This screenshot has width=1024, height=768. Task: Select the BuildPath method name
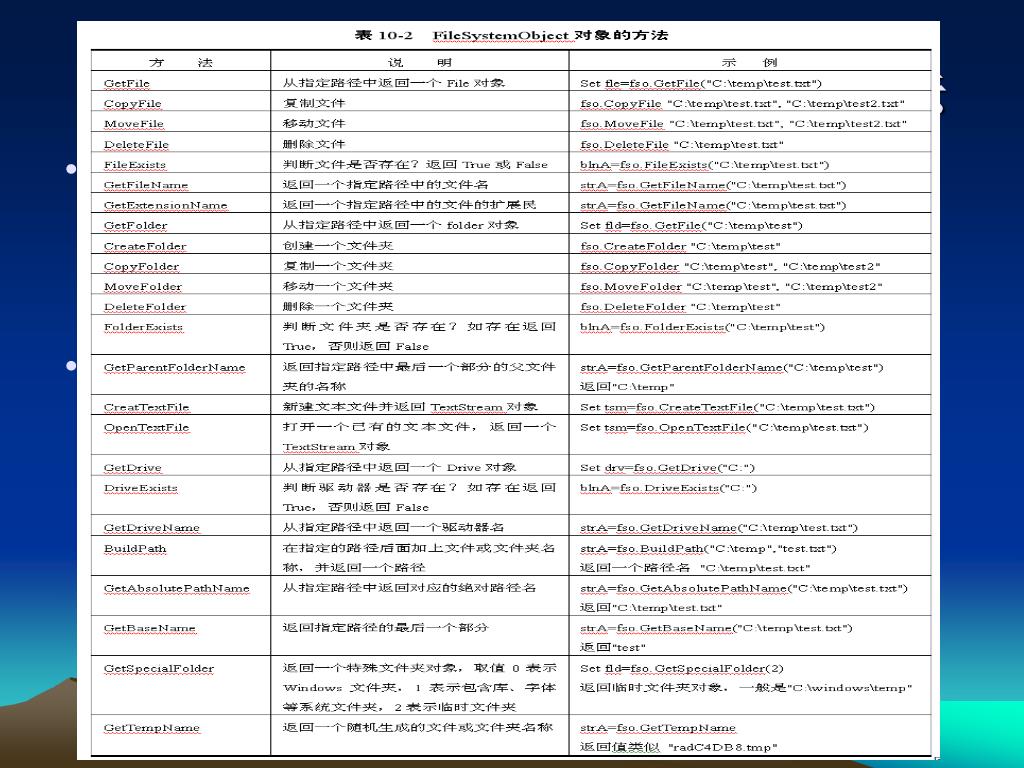(135, 549)
